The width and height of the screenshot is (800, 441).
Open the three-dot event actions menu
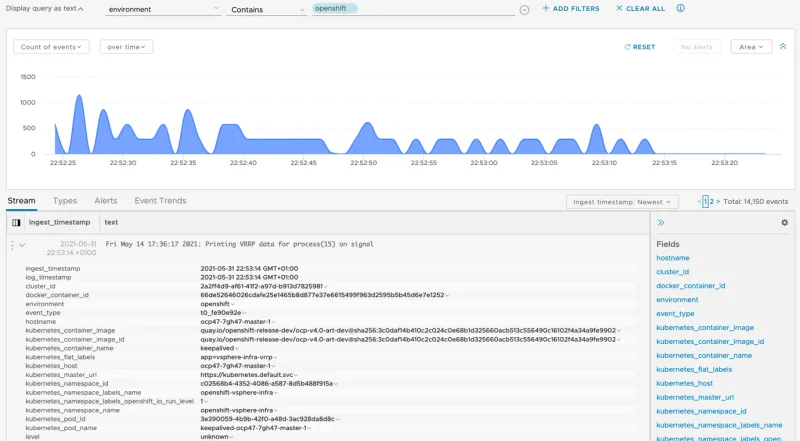click(12, 244)
